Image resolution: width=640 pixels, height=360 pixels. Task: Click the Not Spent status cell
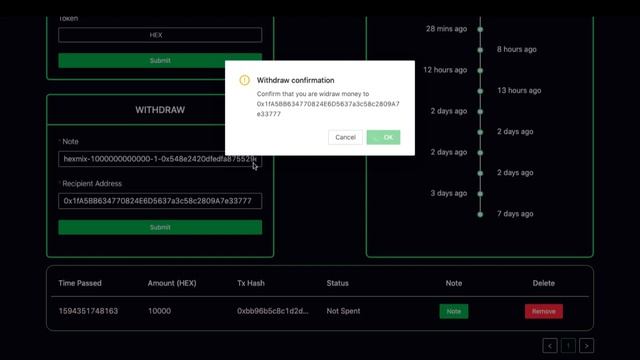tap(343, 311)
